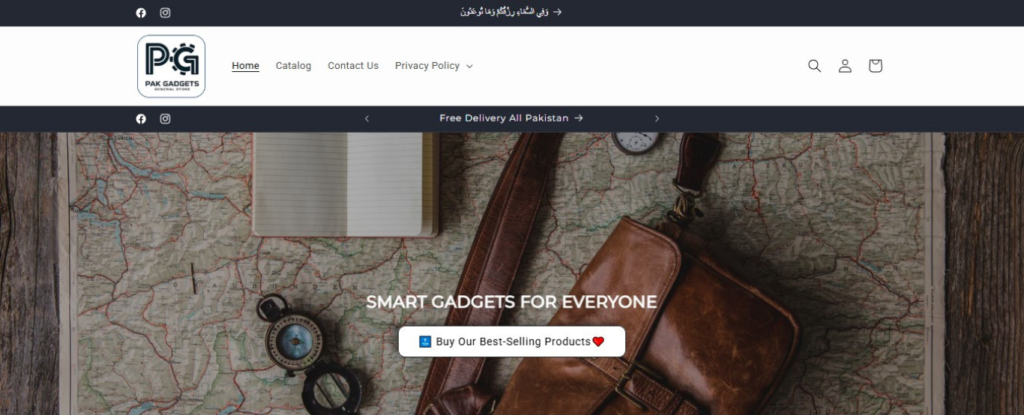Show next announcement with right chevron
Image resolution: width=1024 pixels, height=415 pixels.
coord(657,118)
